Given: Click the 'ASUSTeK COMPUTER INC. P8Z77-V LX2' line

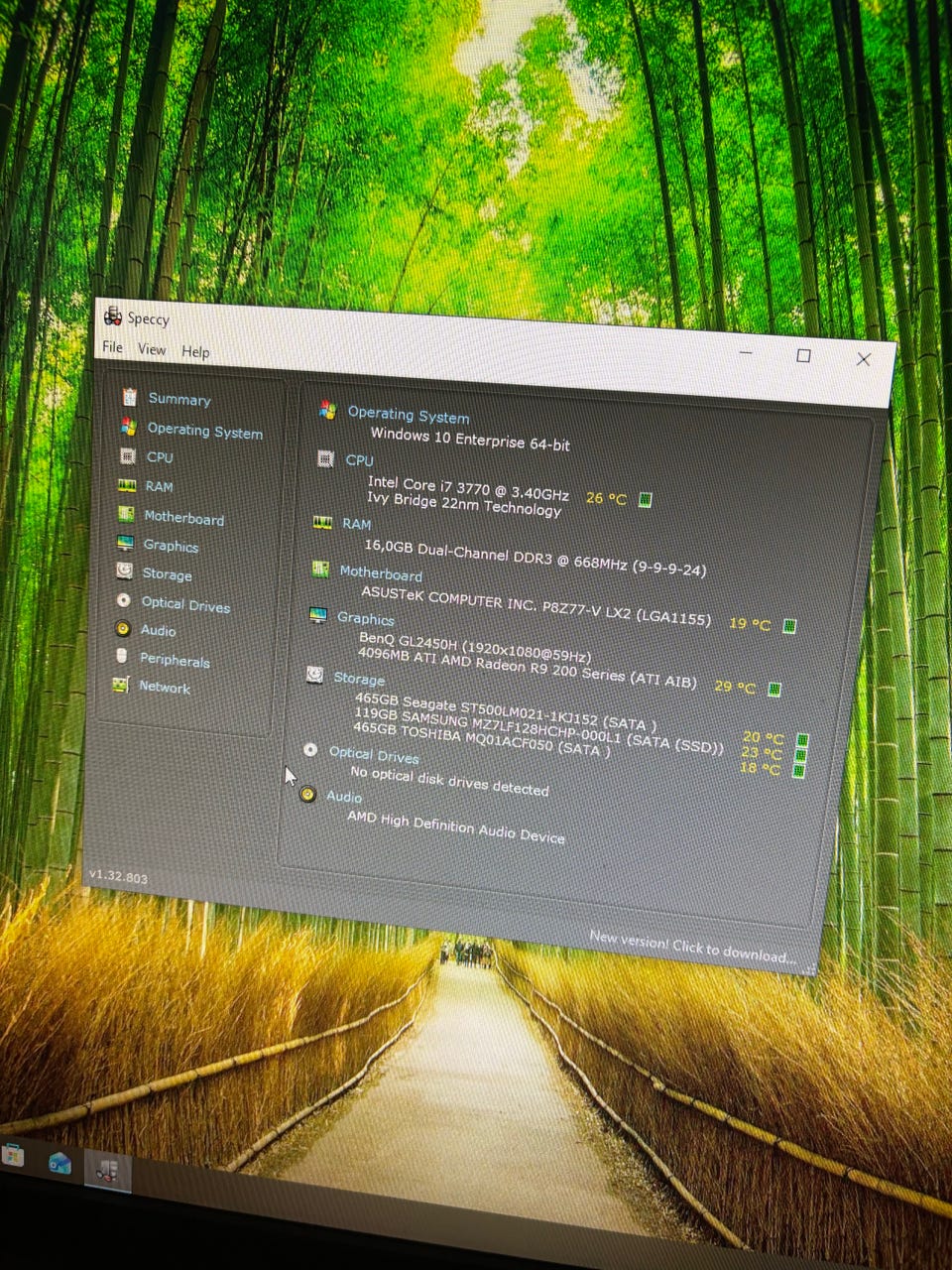Looking at the screenshot, I should [x=535, y=605].
